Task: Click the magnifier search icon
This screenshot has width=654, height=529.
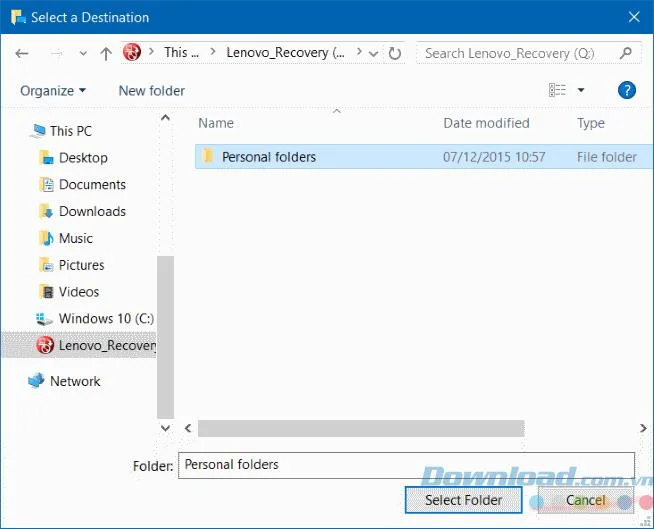Action: (626, 53)
